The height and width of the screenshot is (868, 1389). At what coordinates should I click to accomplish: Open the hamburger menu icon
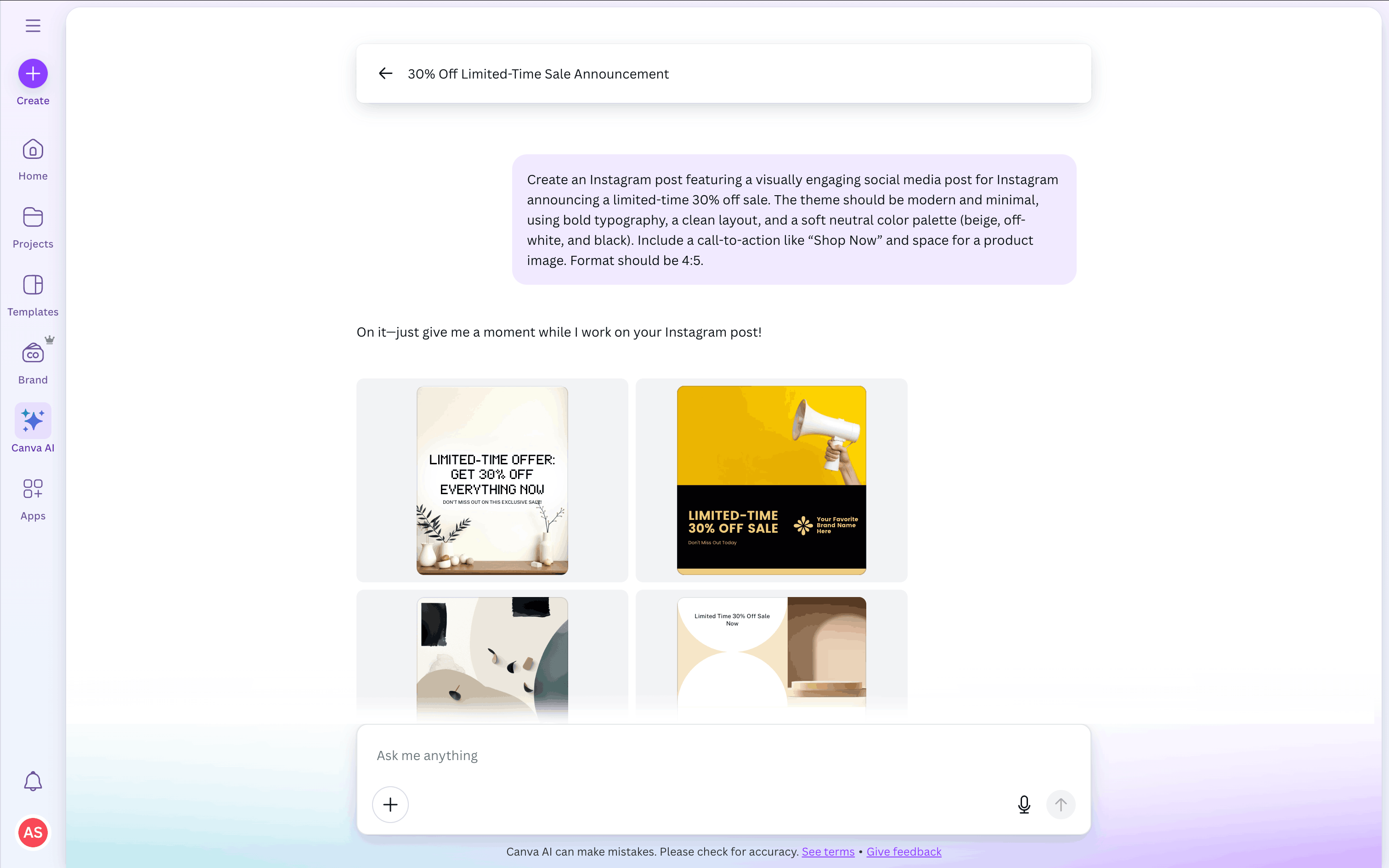33,25
